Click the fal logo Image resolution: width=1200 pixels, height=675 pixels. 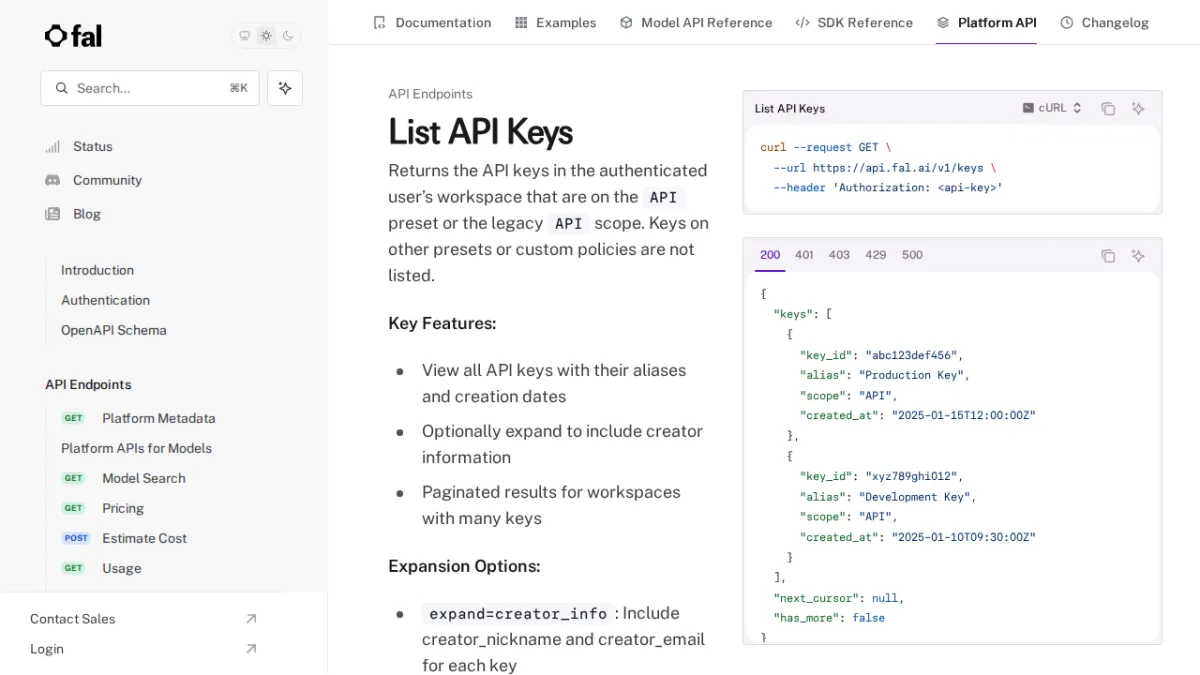coord(73,36)
